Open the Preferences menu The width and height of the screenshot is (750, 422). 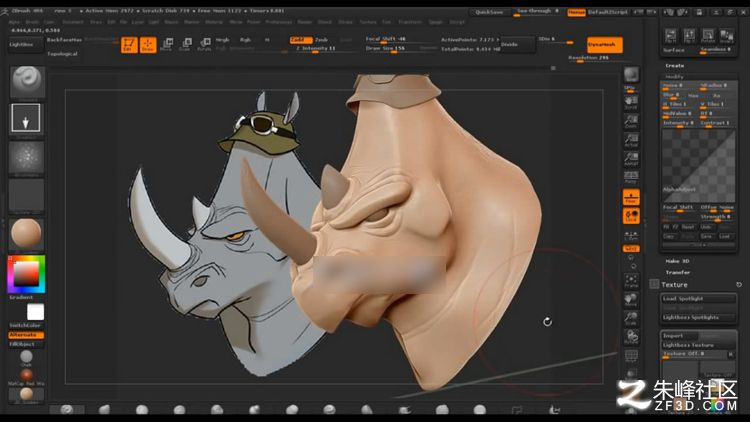(278, 22)
